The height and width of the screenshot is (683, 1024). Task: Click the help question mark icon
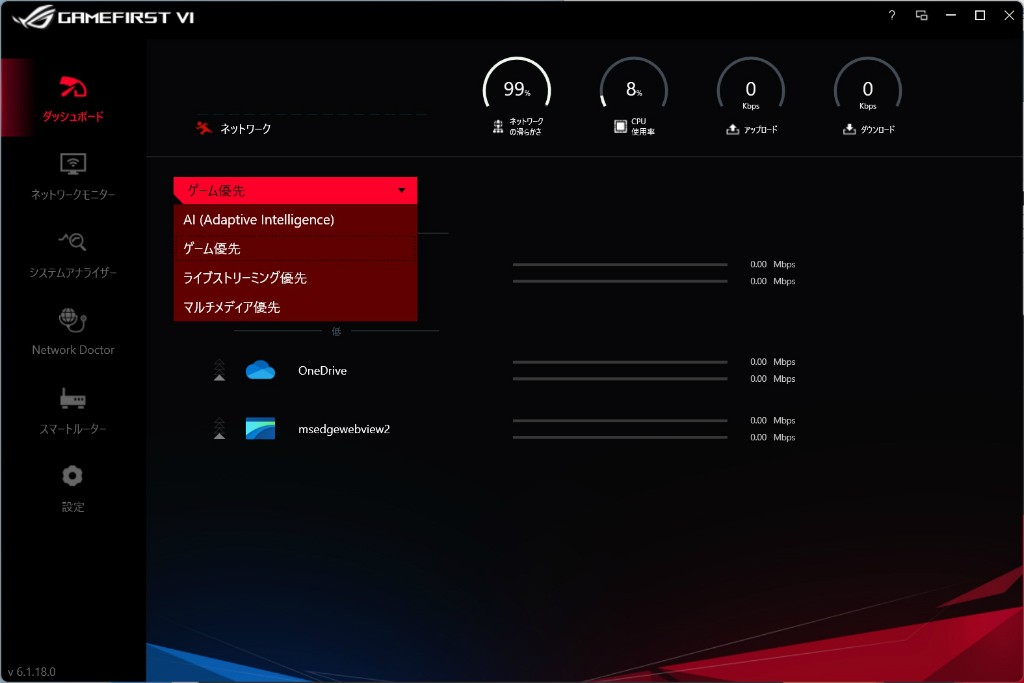coord(891,15)
